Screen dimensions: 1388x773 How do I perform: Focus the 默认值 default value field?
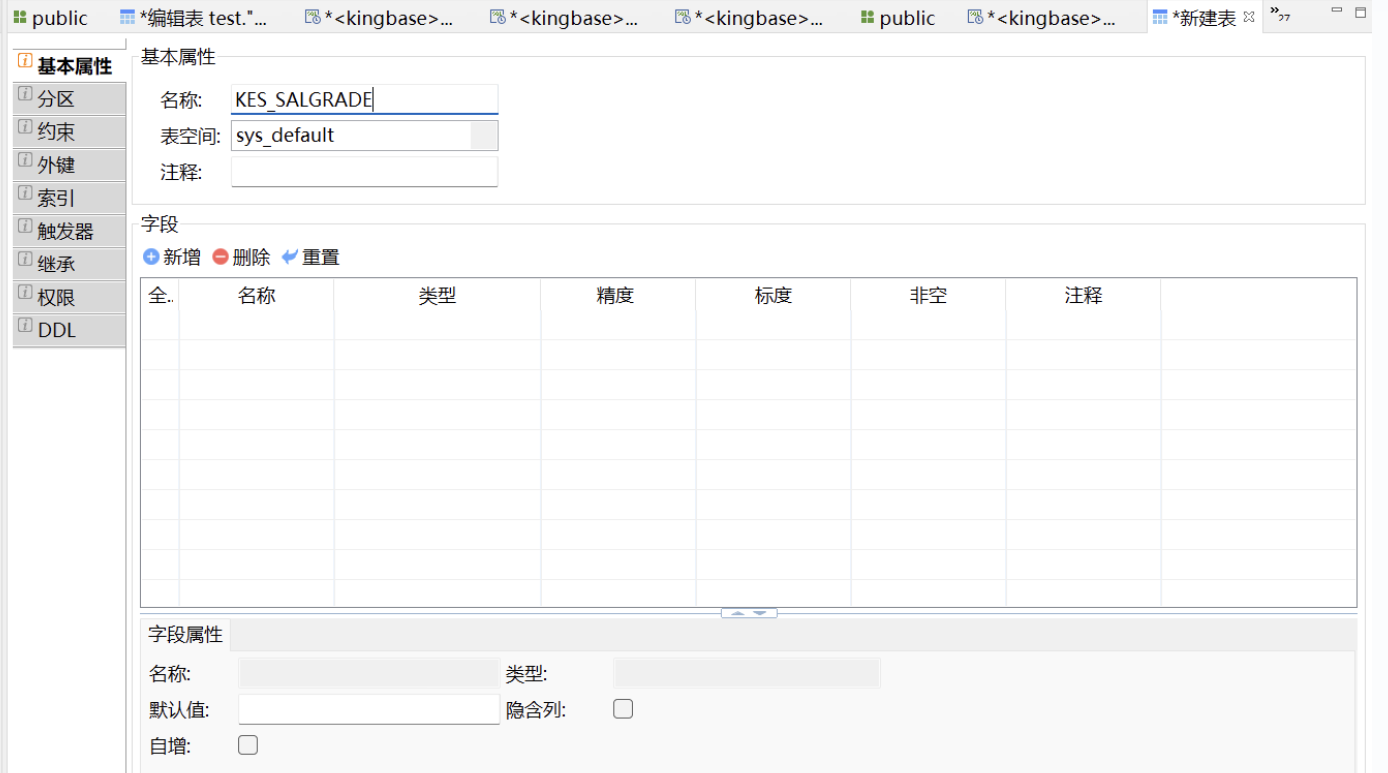click(x=369, y=709)
